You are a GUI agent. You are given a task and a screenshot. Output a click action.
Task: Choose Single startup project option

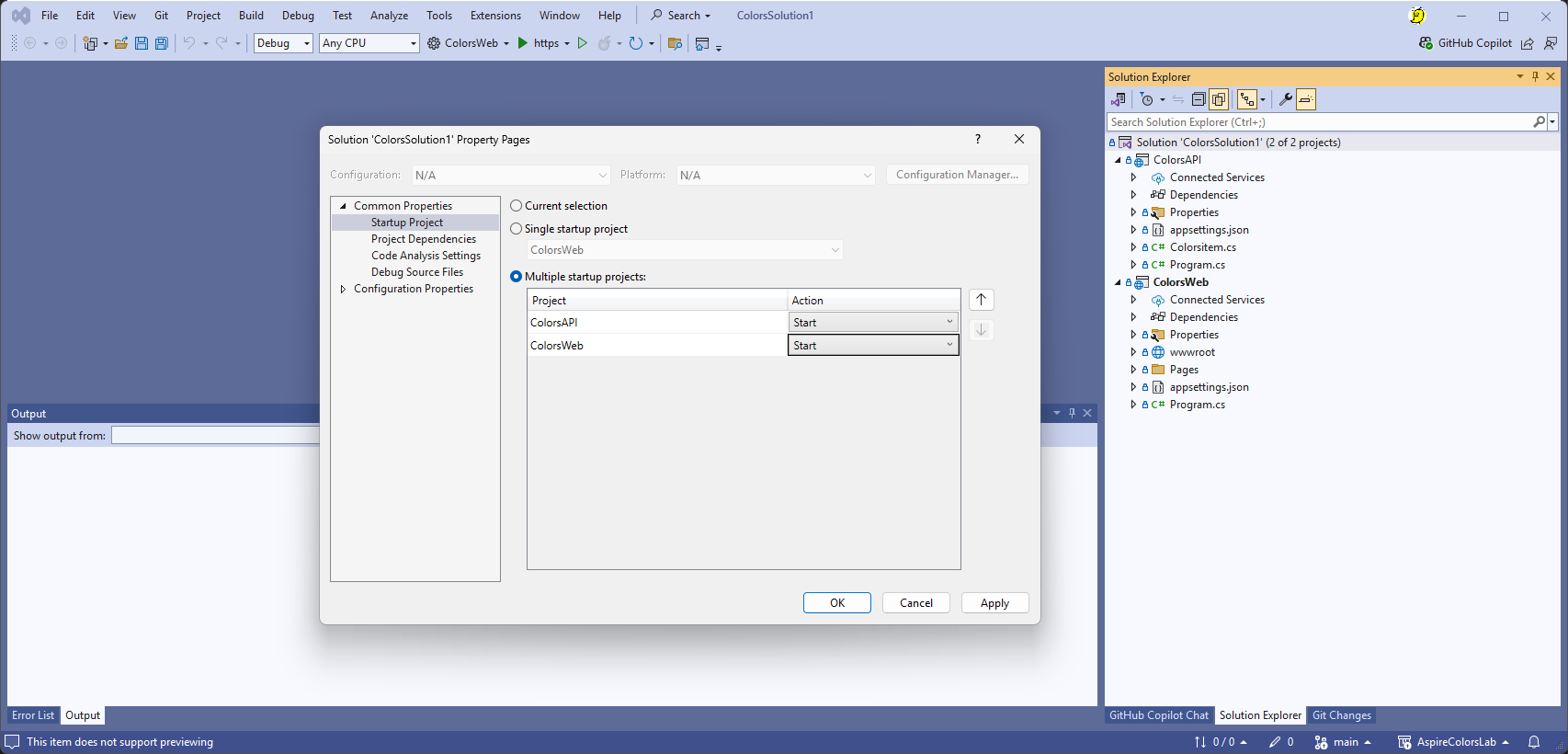[517, 229]
